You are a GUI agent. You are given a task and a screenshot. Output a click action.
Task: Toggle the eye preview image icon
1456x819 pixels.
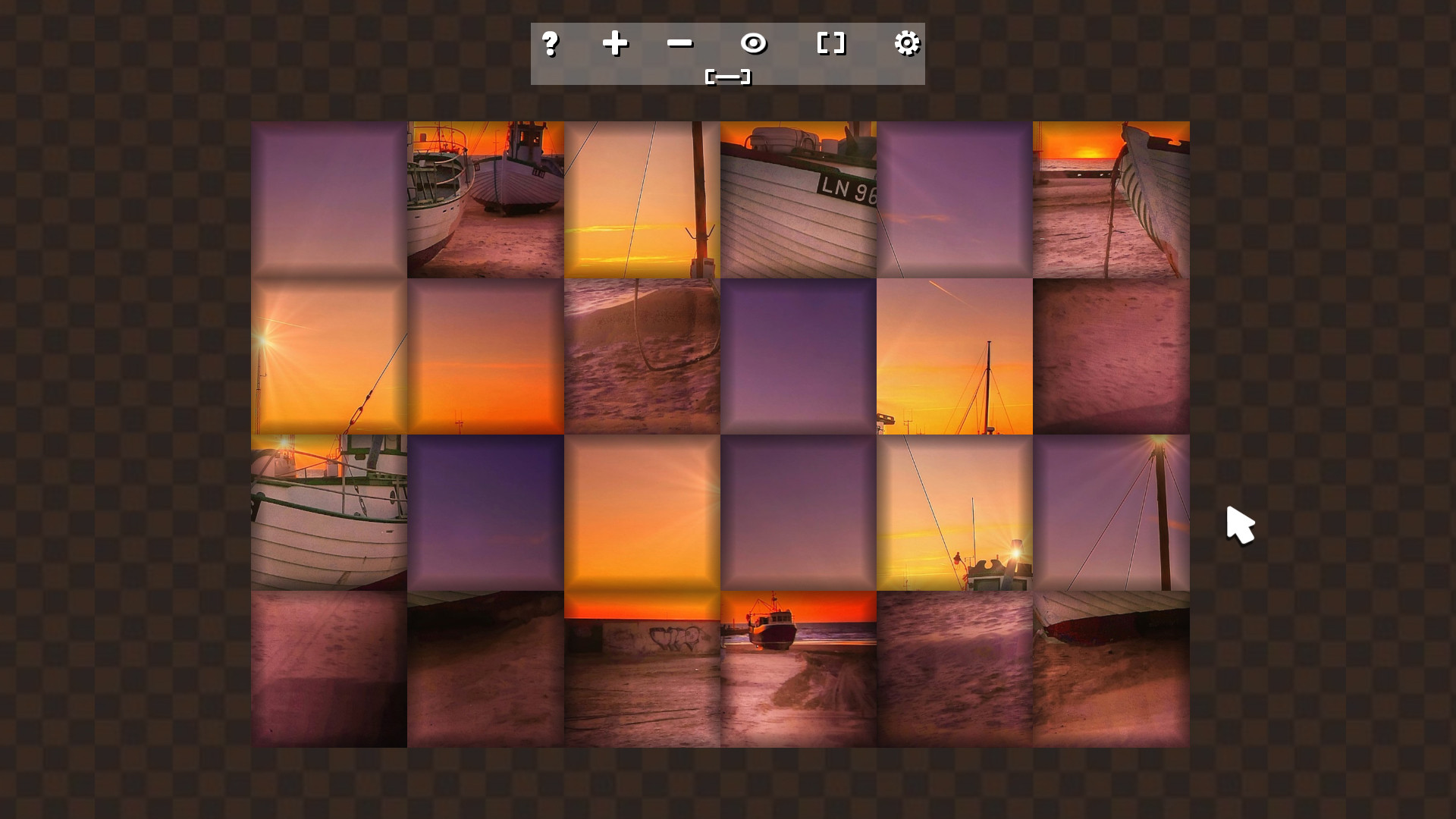[x=754, y=43]
